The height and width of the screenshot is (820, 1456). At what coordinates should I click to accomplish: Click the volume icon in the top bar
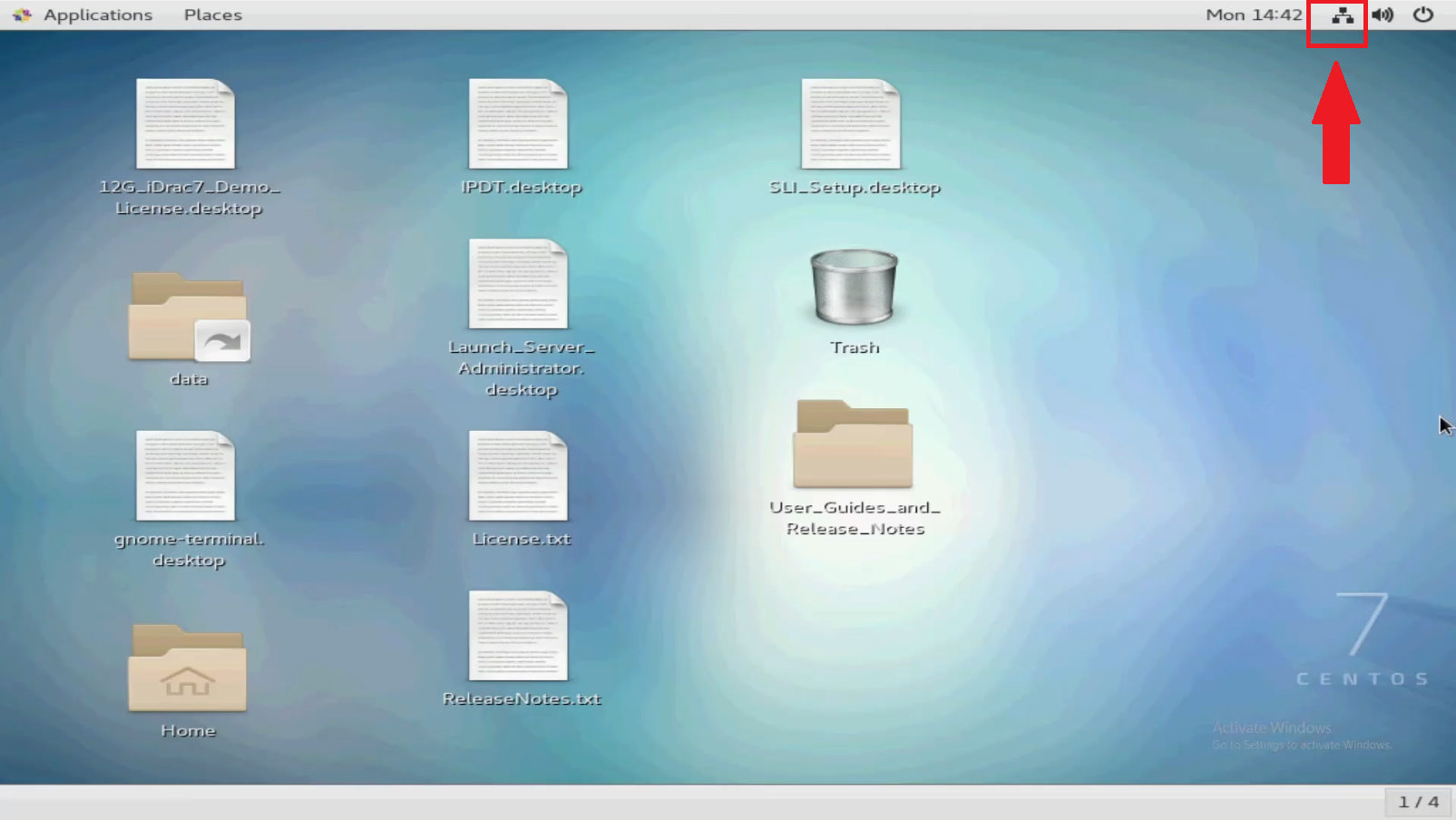1382,15
